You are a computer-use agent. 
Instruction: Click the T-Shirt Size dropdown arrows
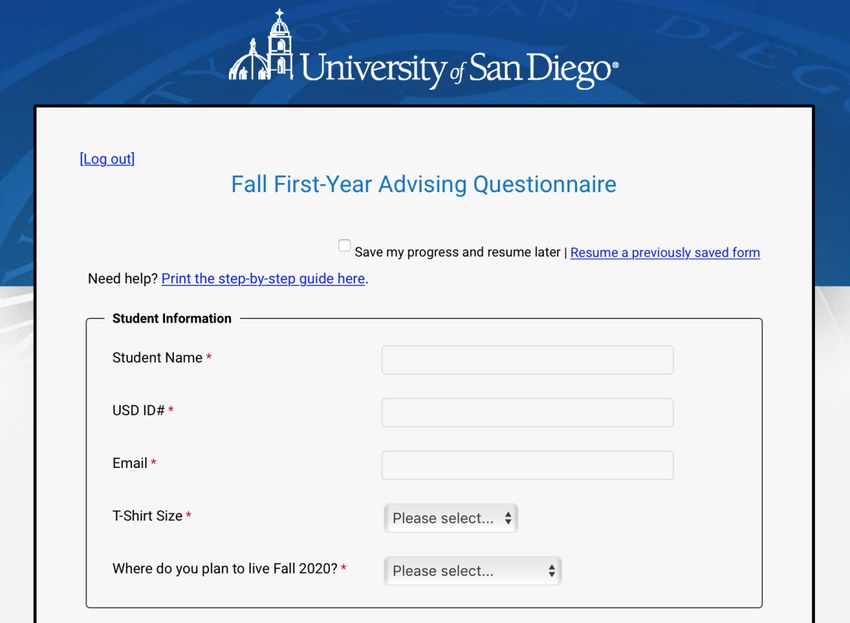[x=508, y=518]
